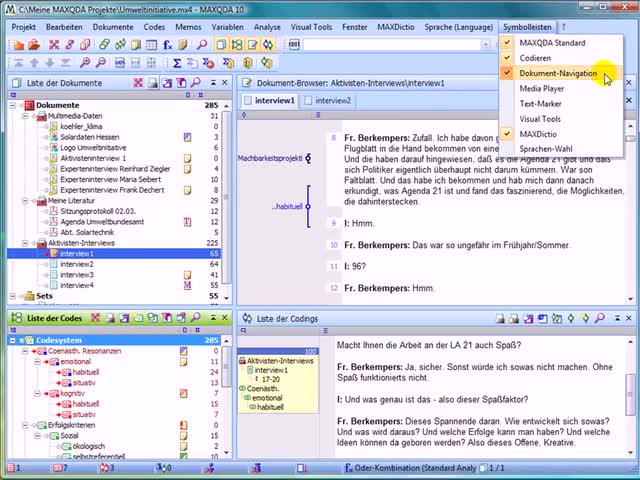Screen dimensions: 640x480
Task: Select Experteninterview Maria Seibert document
Action: pos(111,180)
